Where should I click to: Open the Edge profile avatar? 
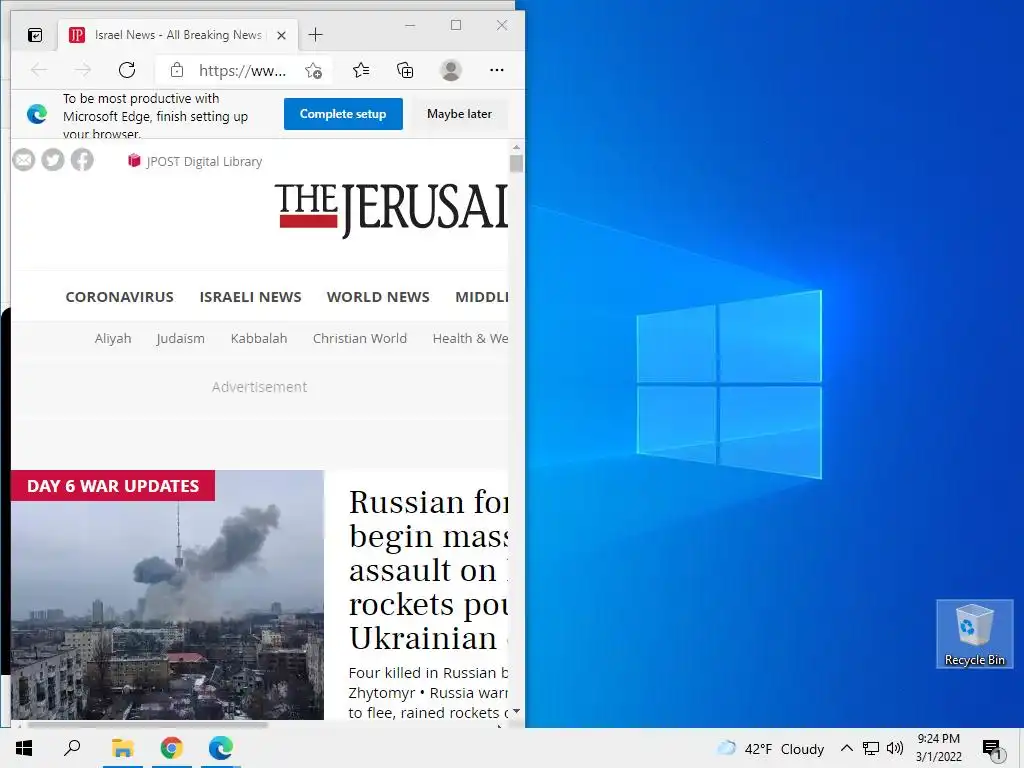tap(451, 70)
